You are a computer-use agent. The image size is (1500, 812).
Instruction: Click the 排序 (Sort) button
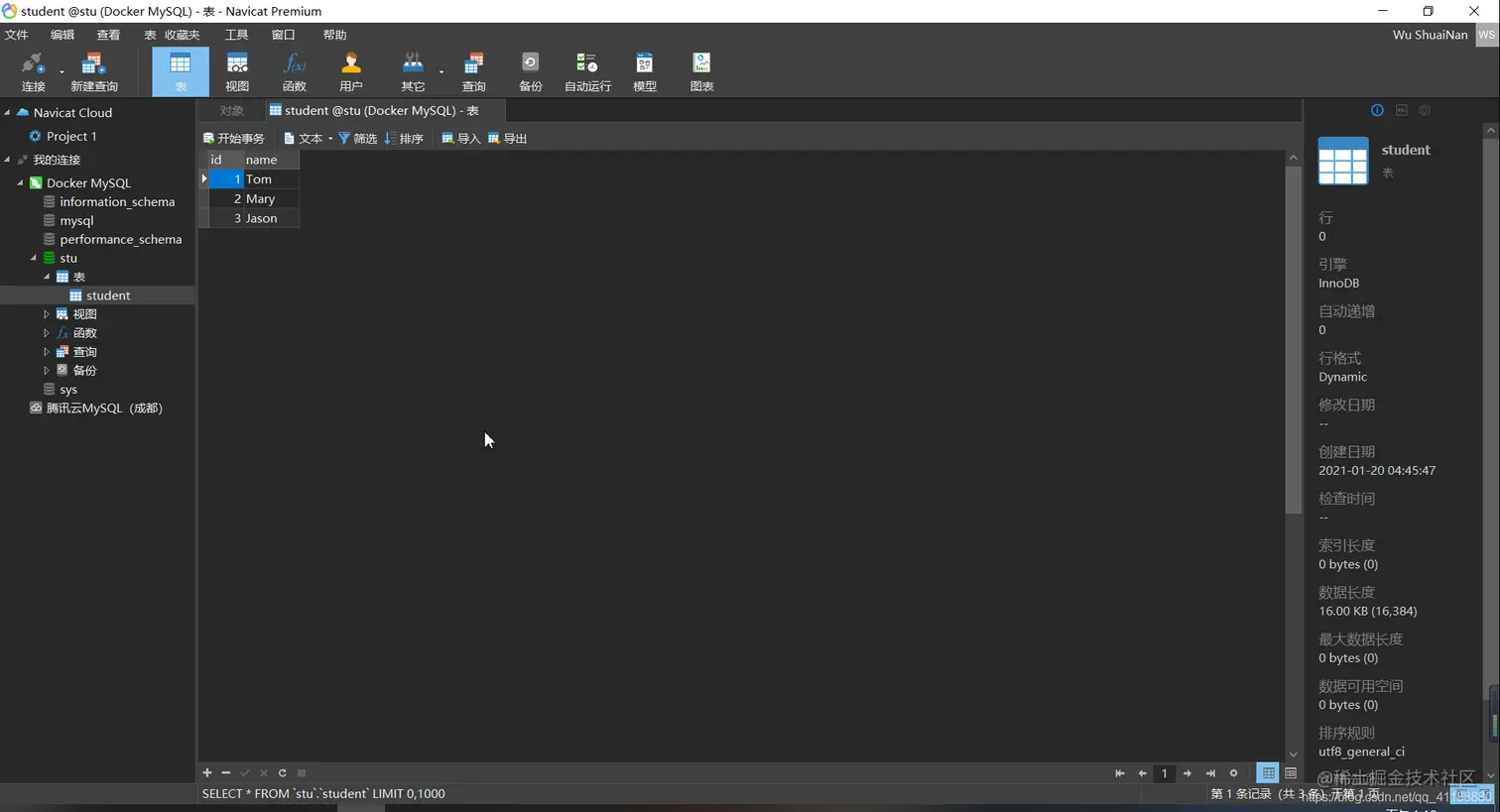click(x=404, y=139)
